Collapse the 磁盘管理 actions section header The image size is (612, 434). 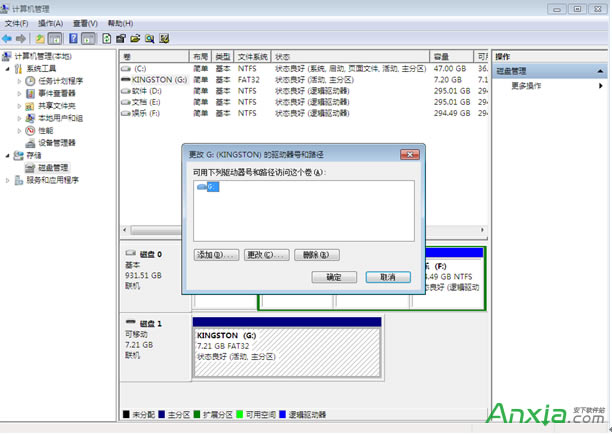pyautogui.click(x=601, y=71)
